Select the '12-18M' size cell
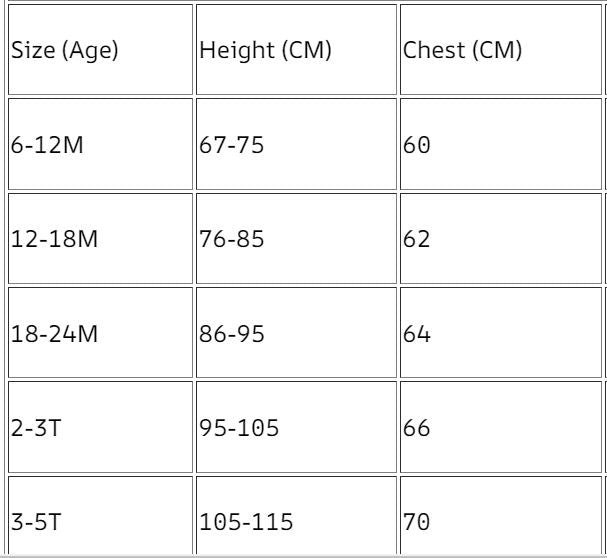Screen dimensions: 607x558 (x=100, y=239)
